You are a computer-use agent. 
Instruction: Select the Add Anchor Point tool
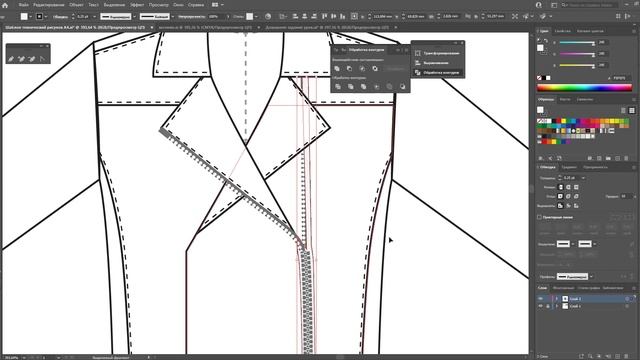[22, 59]
